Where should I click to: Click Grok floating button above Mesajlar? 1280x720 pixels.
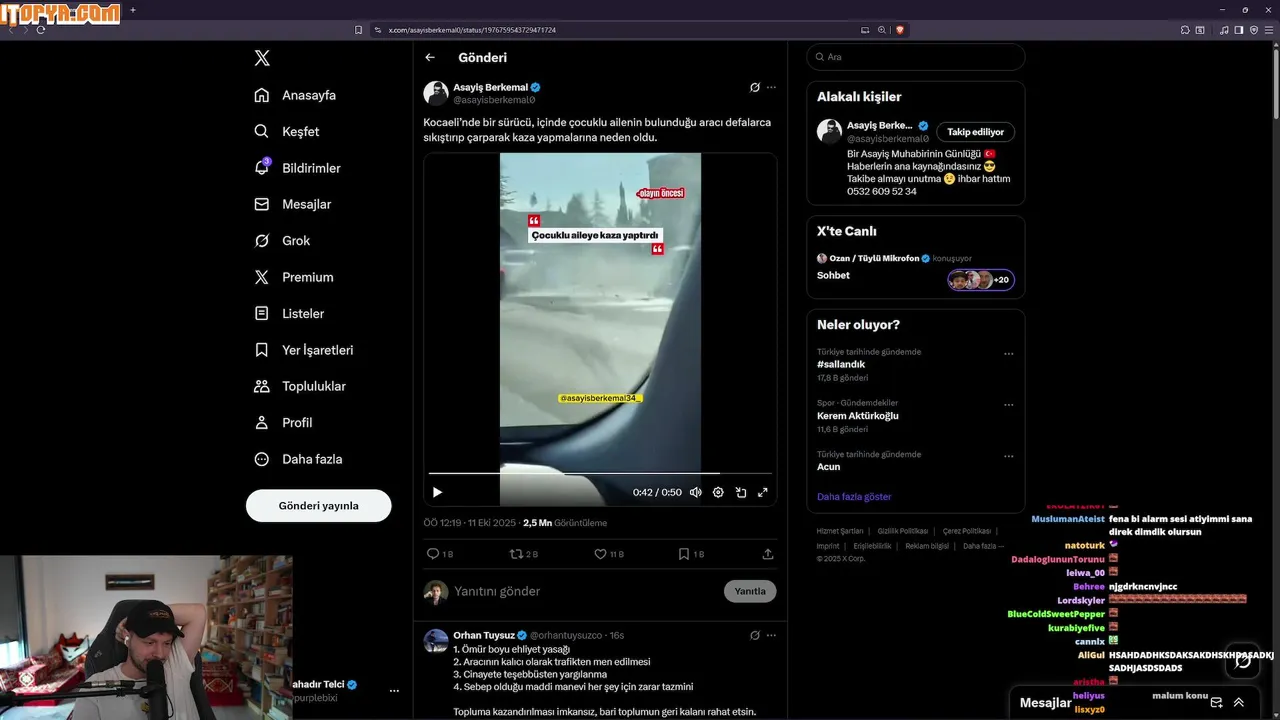click(1242, 661)
